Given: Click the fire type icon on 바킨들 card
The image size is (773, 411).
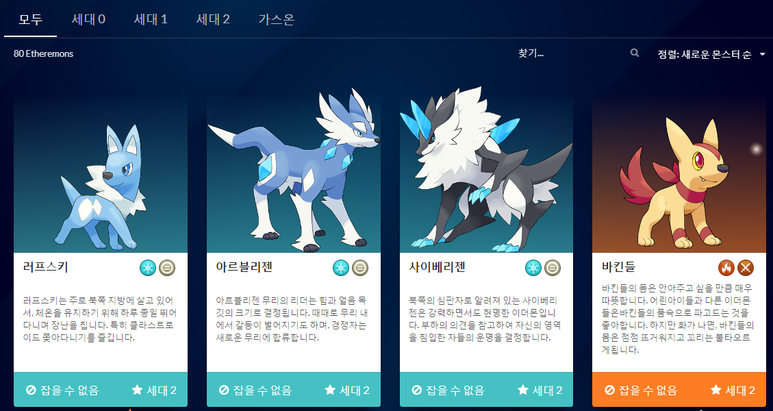Looking at the screenshot, I should click(726, 268).
